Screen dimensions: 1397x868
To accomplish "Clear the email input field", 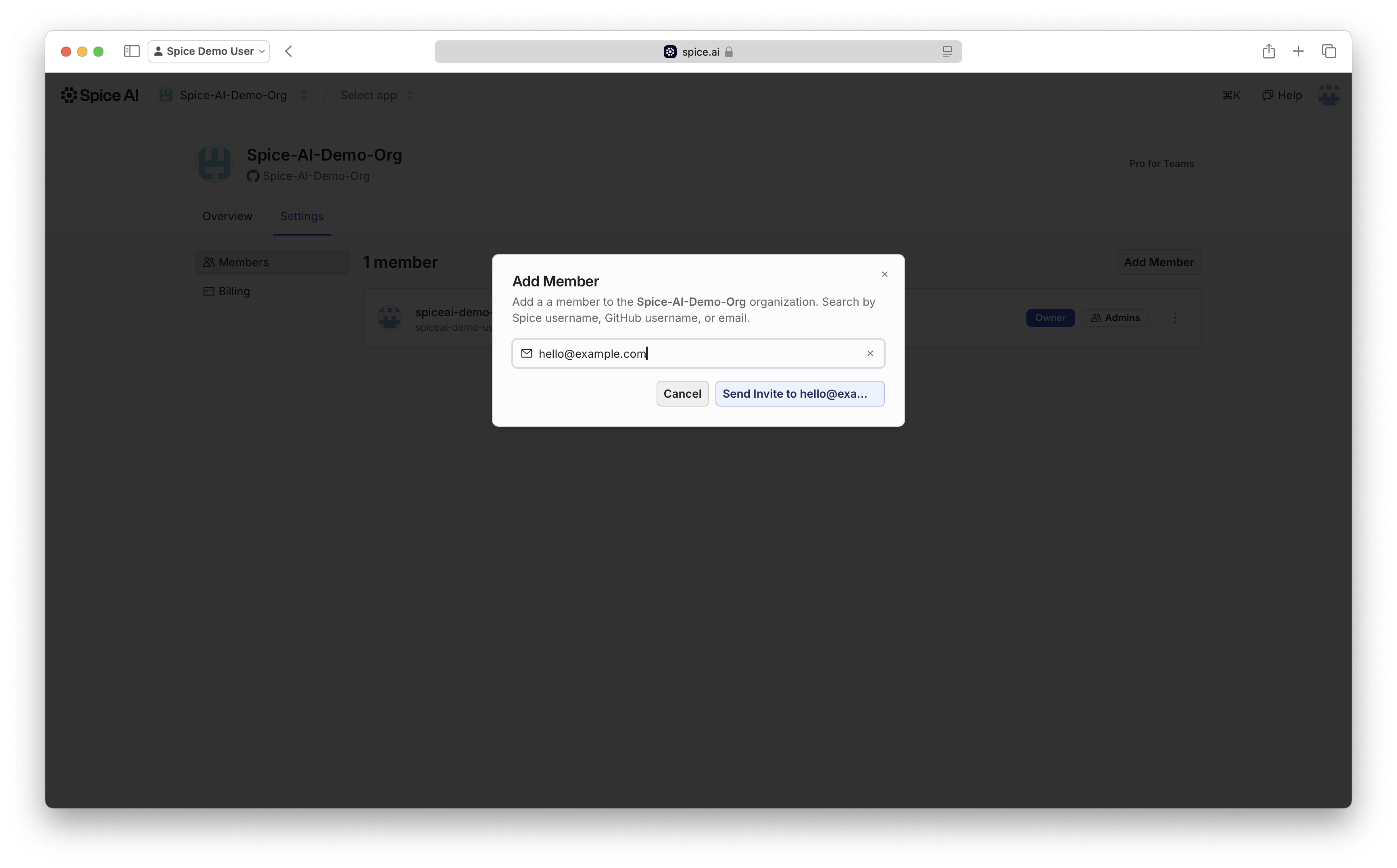I will (x=870, y=354).
